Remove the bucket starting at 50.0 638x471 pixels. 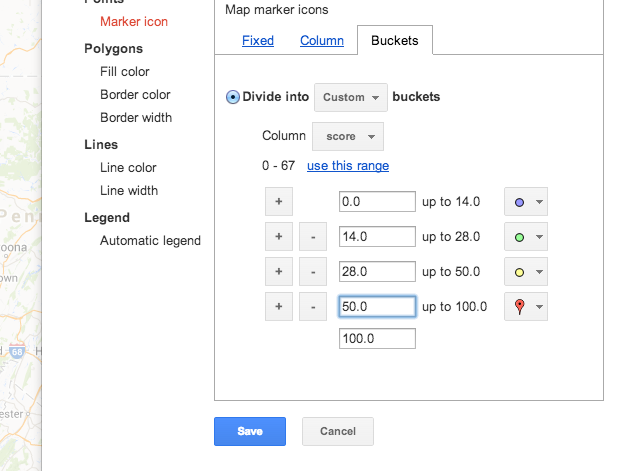313,307
